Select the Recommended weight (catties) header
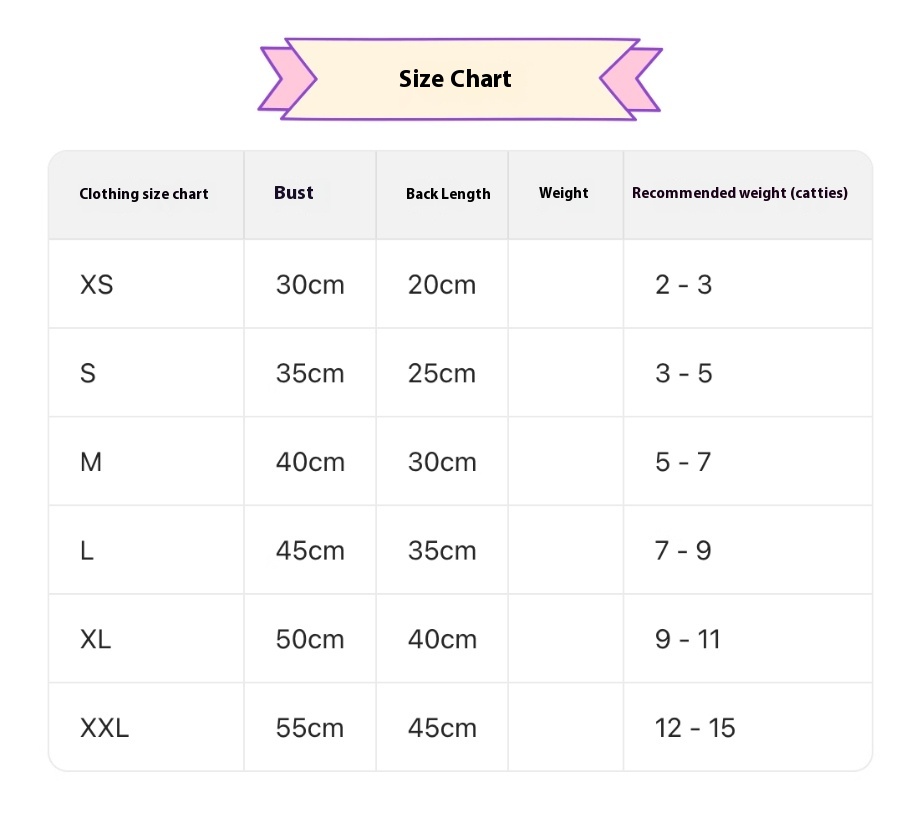The height and width of the screenshot is (816, 898). (740, 193)
